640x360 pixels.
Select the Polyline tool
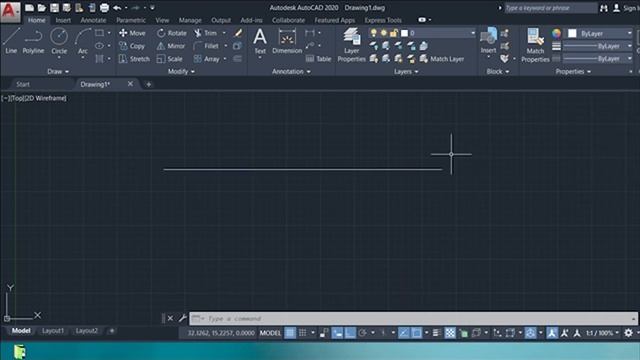[x=33, y=41]
